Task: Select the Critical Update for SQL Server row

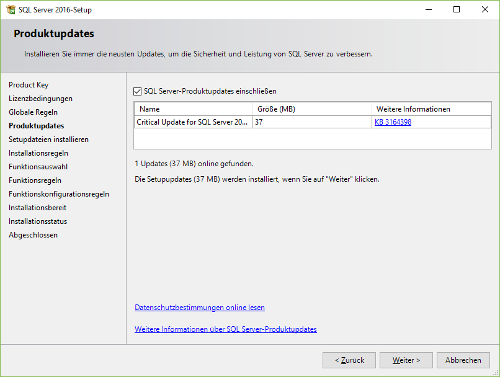Action: coord(312,122)
